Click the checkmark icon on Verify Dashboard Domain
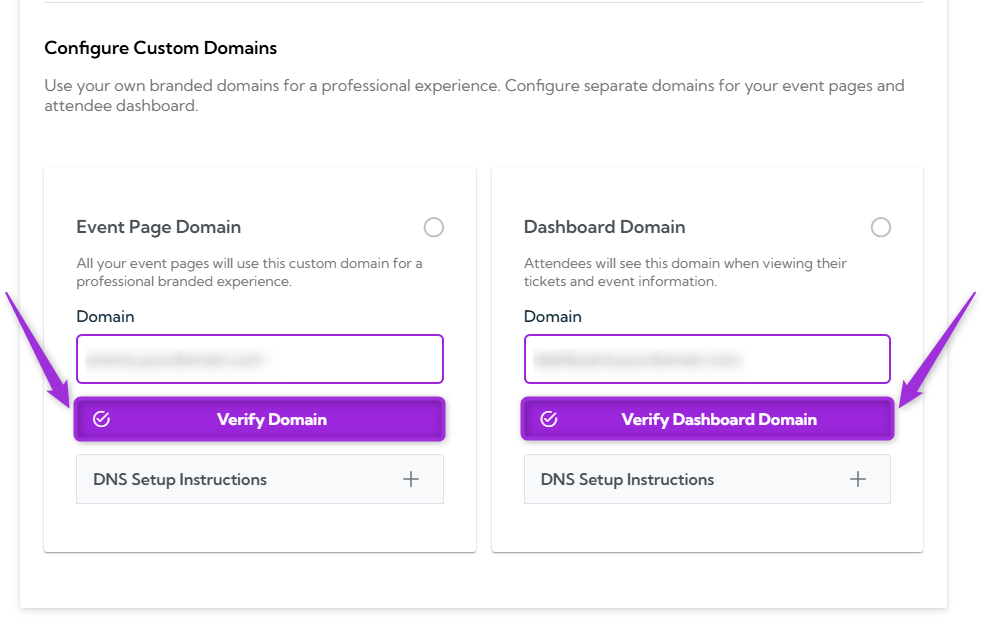 point(548,419)
